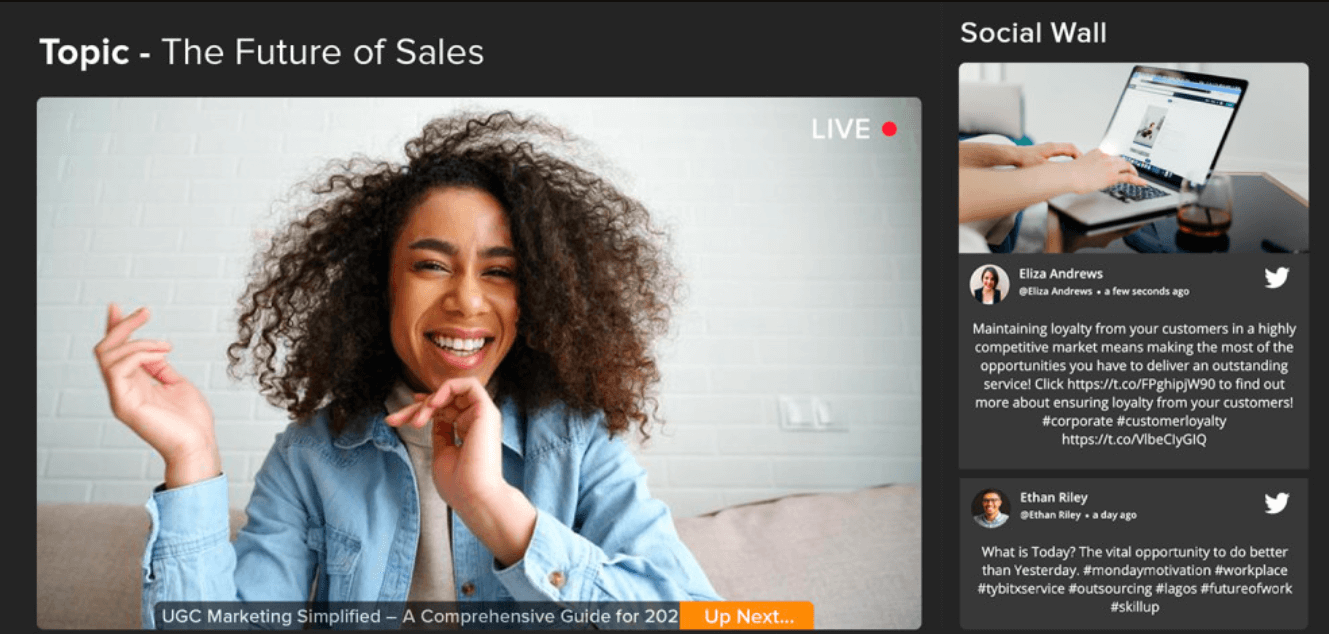Open Ethan Riley's profile avatar
The width and height of the screenshot is (1329, 634).
coord(990,508)
